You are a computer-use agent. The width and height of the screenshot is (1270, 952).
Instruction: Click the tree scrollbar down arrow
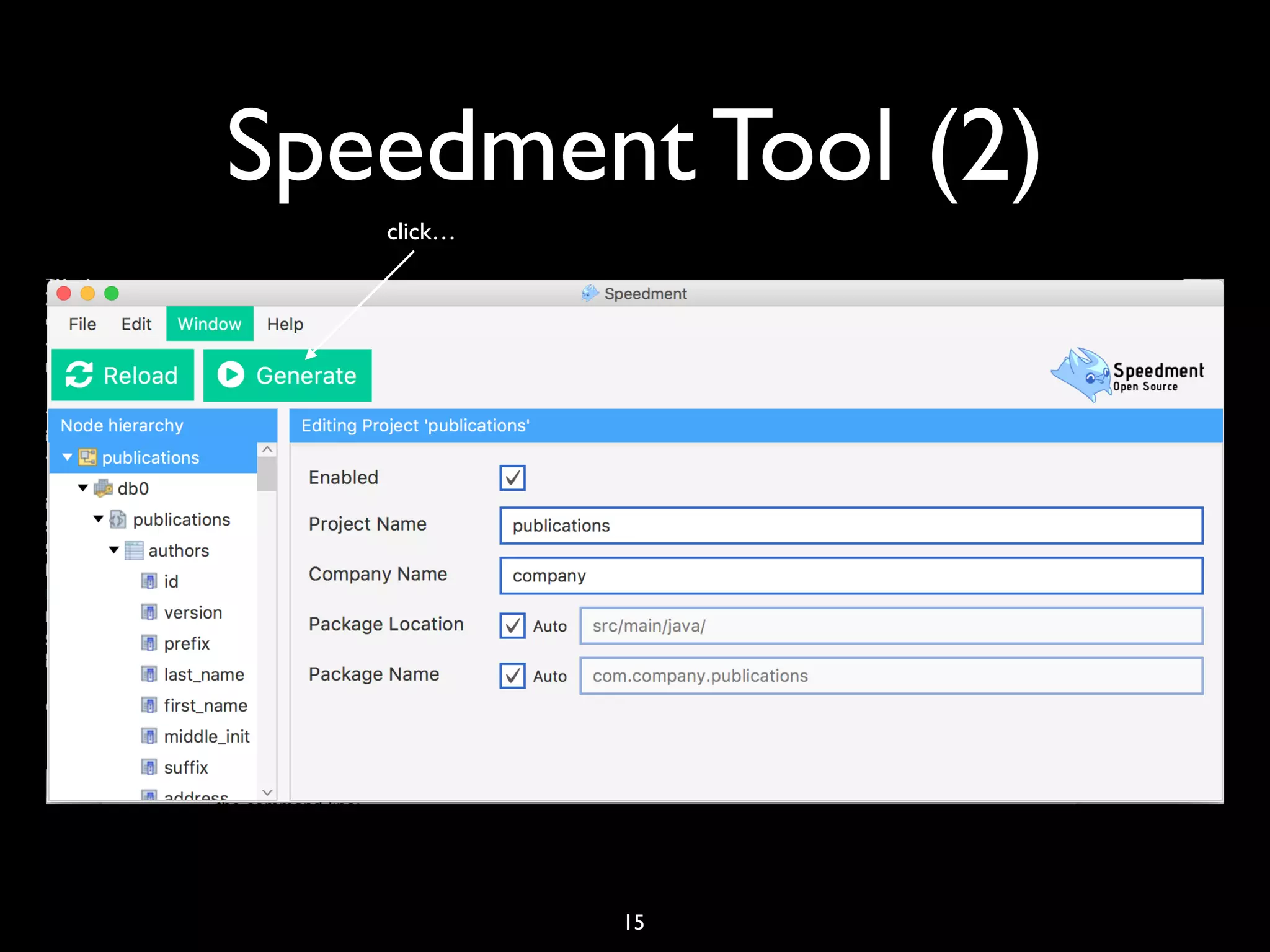coord(267,793)
